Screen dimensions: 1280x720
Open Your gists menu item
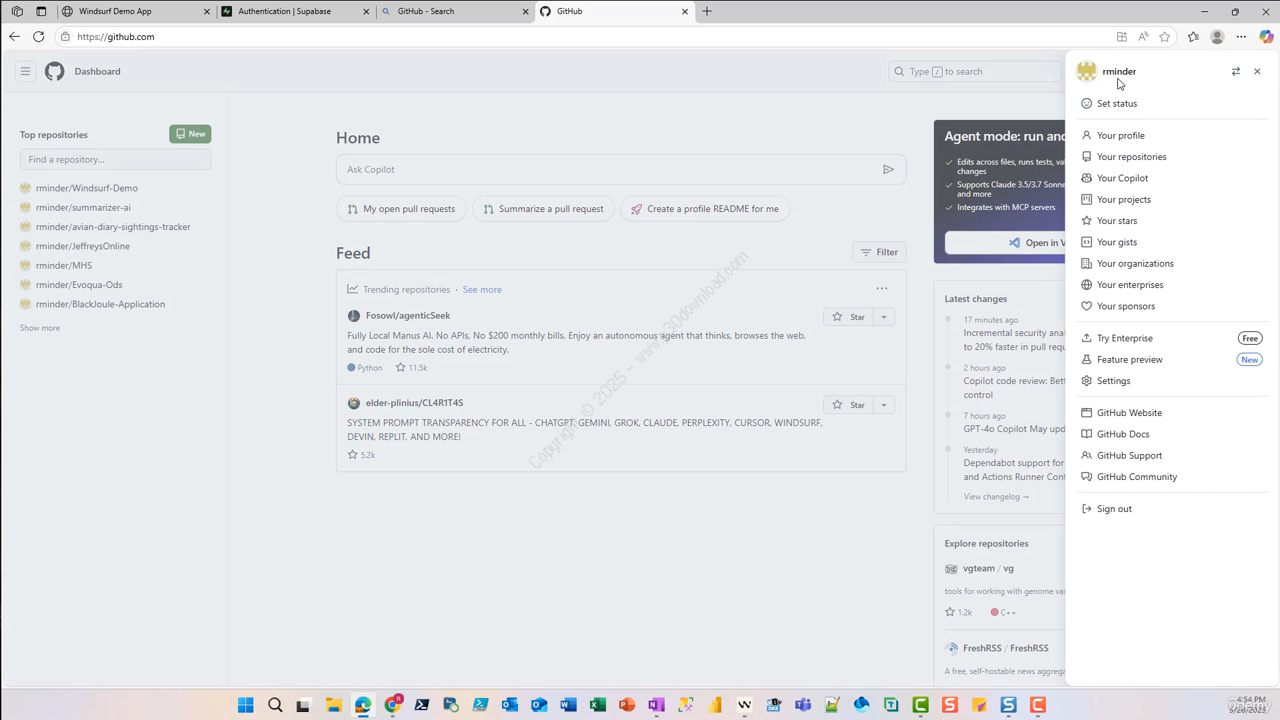1171,242
